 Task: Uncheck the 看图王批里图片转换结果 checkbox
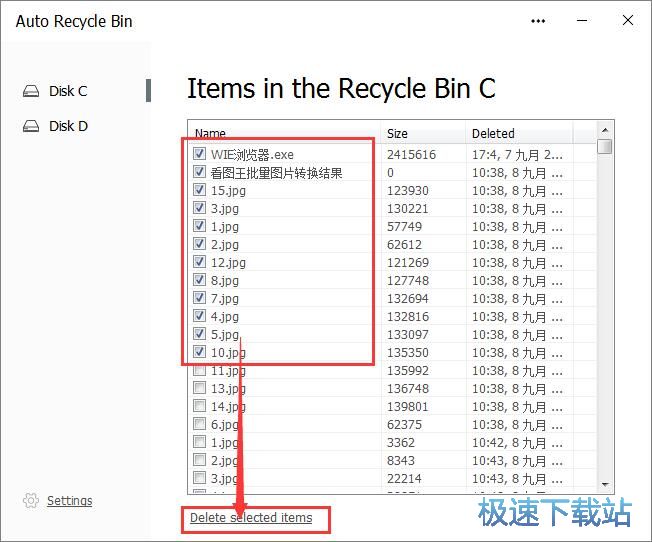click(199, 172)
